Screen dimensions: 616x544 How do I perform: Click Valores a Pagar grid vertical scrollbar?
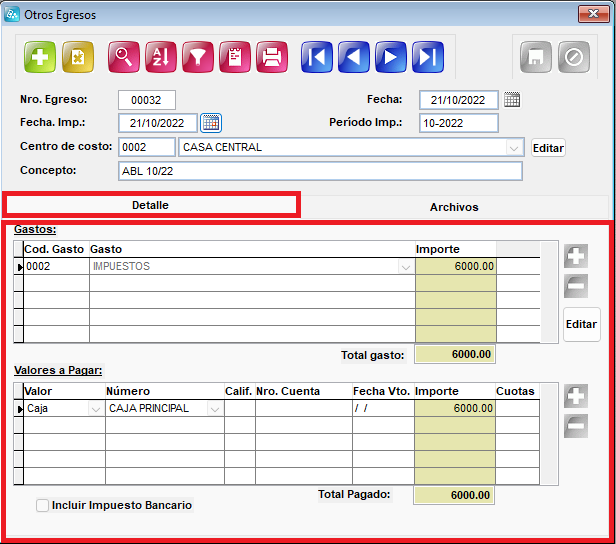pyautogui.click(x=549, y=434)
